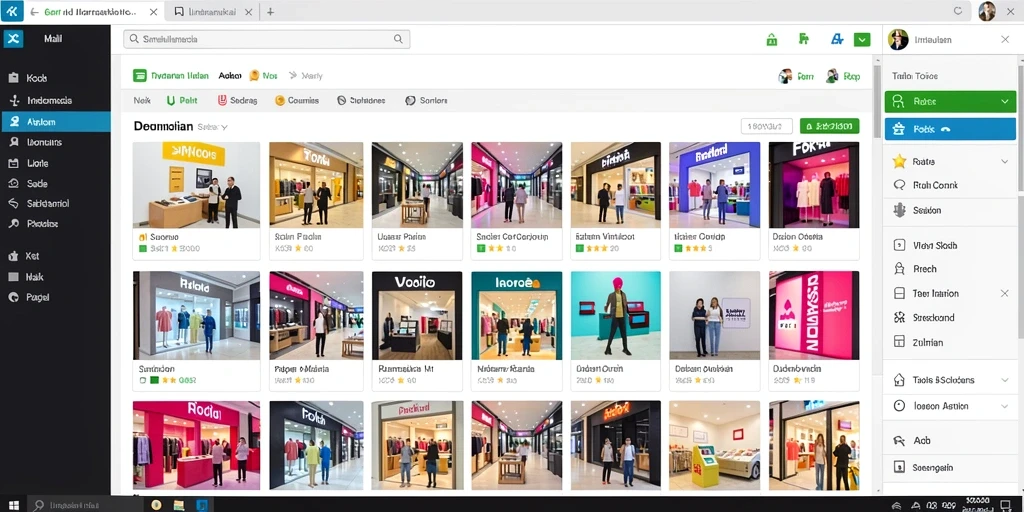The height and width of the screenshot is (512, 1024).
Task: Select the Sodrag filter tab
Action: pos(237,101)
